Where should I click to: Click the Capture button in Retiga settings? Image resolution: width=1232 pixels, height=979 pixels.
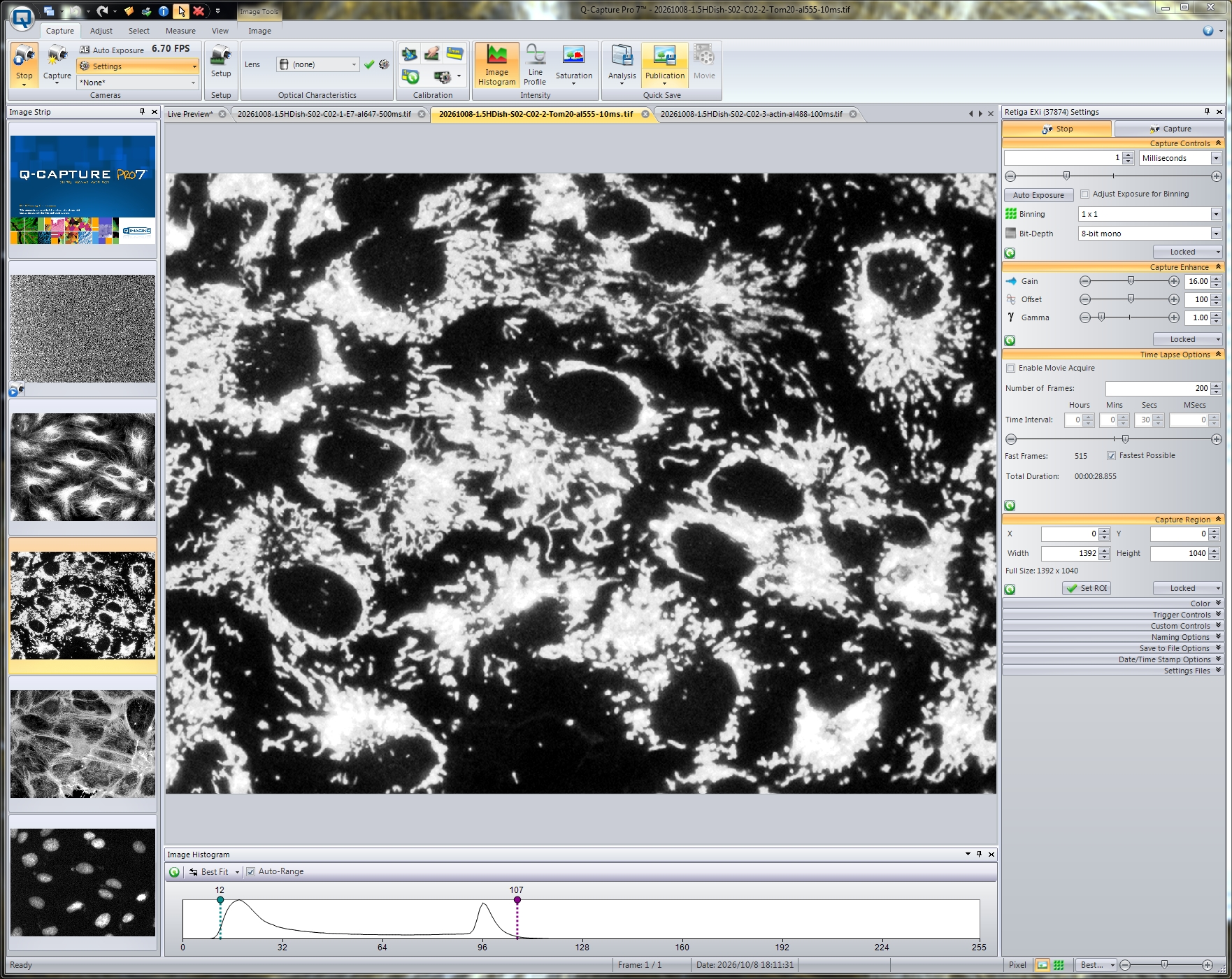(1169, 129)
